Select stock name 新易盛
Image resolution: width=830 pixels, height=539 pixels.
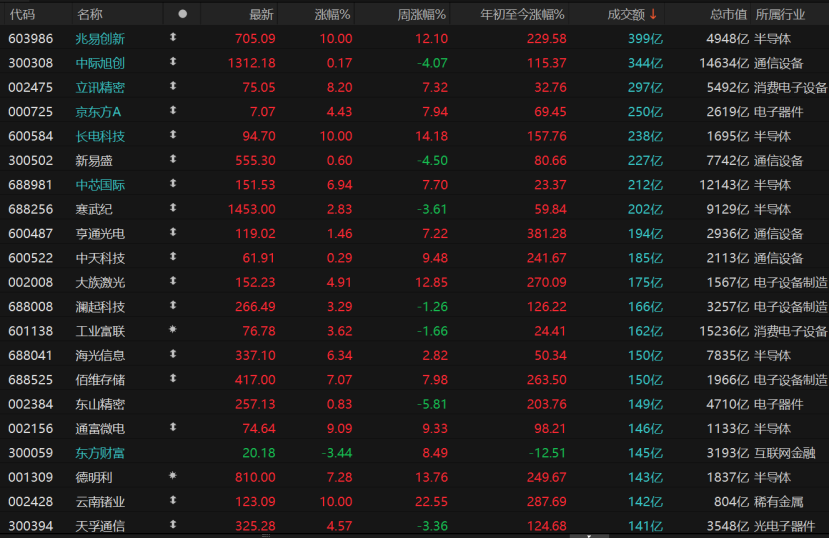point(94,160)
